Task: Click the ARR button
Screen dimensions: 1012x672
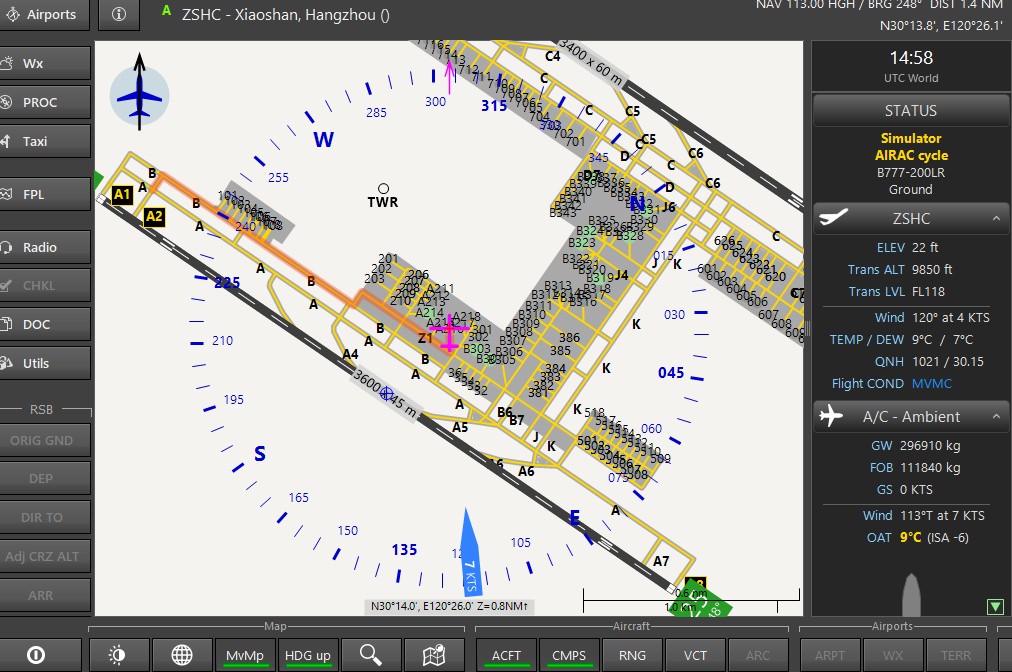Action: click(x=45, y=595)
